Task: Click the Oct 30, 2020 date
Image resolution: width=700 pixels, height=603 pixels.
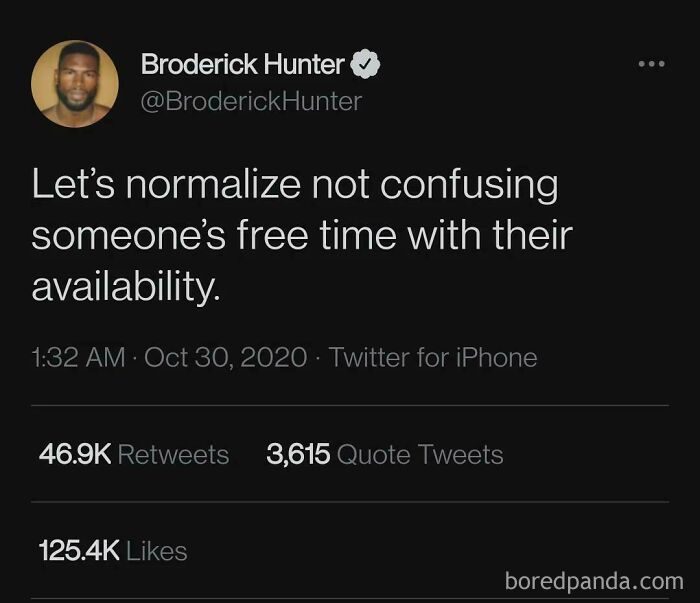Action: (x=226, y=357)
